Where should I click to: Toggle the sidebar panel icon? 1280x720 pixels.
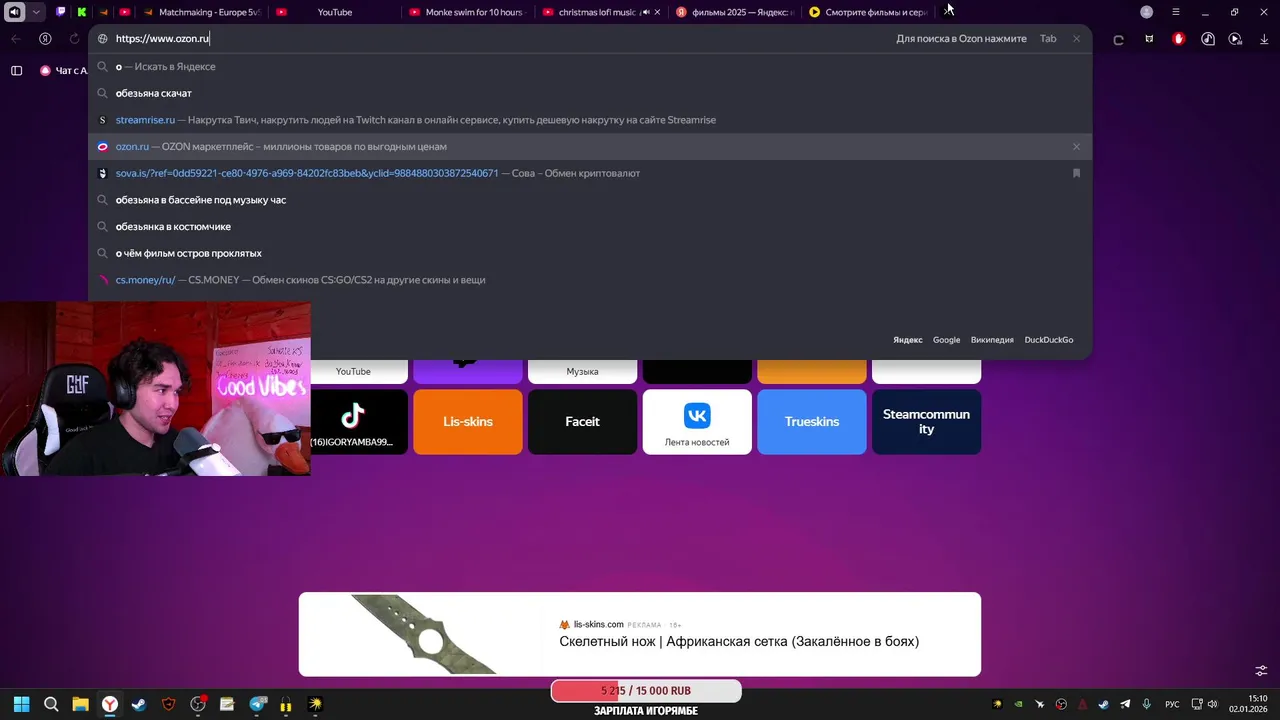pyautogui.click(x=16, y=71)
